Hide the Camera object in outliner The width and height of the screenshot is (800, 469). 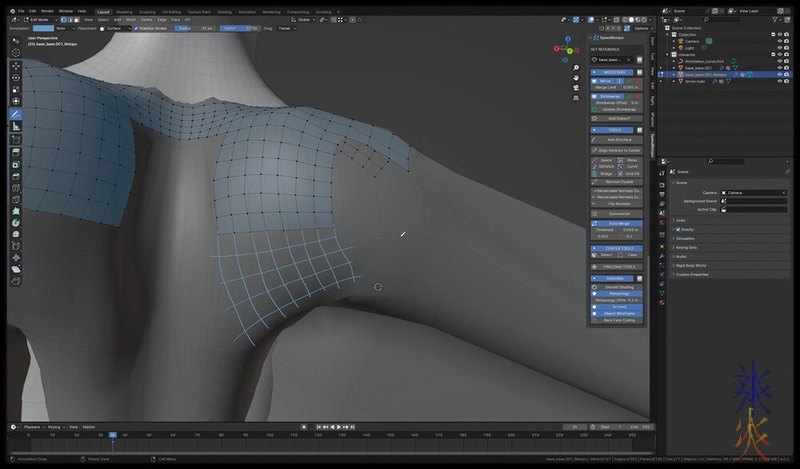point(779,41)
